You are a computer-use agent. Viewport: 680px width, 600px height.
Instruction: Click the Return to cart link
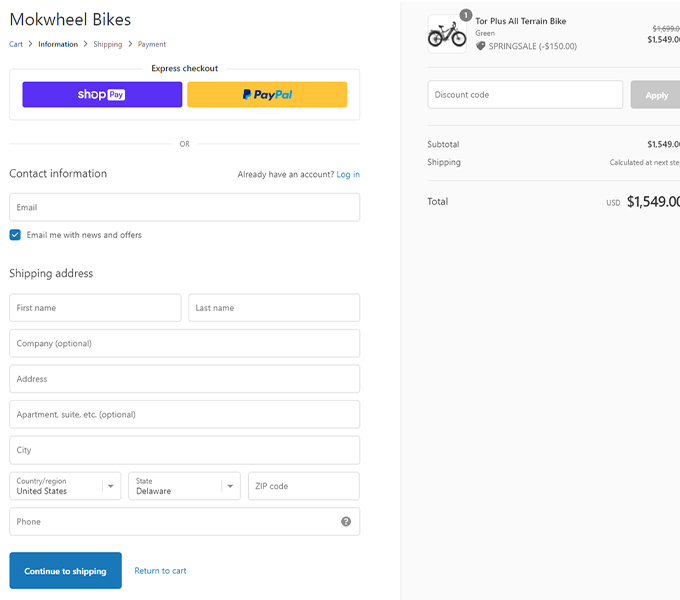point(160,571)
